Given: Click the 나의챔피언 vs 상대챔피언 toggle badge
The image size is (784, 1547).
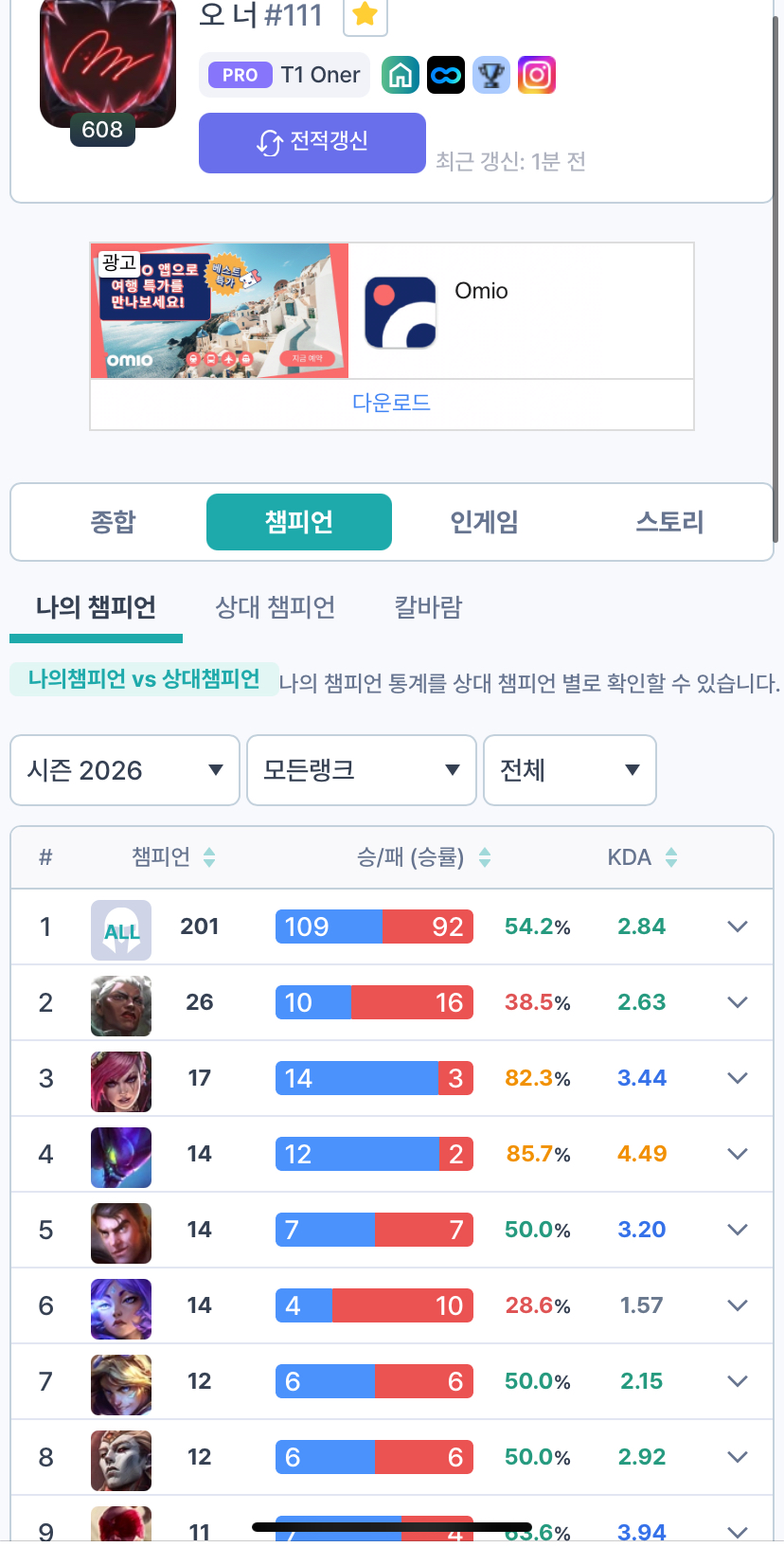Looking at the screenshot, I should tap(144, 679).
